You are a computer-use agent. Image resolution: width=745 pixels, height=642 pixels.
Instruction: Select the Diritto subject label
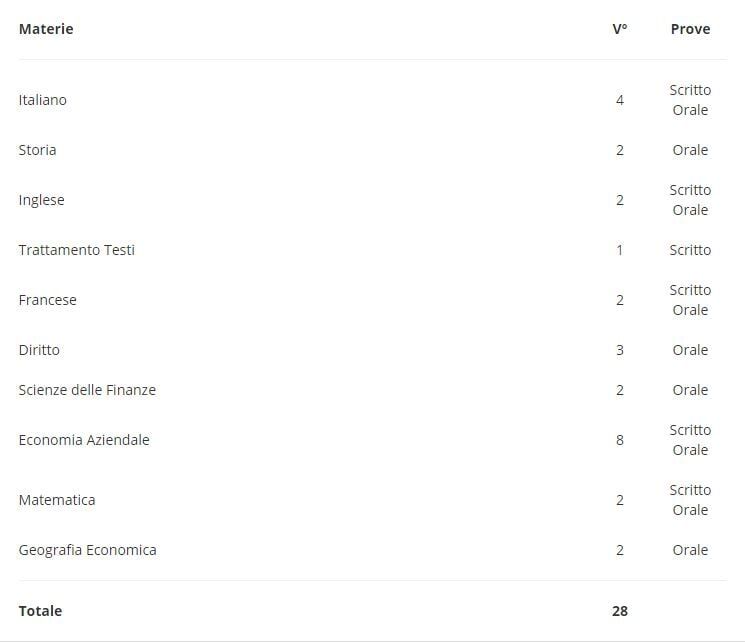click(39, 350)
